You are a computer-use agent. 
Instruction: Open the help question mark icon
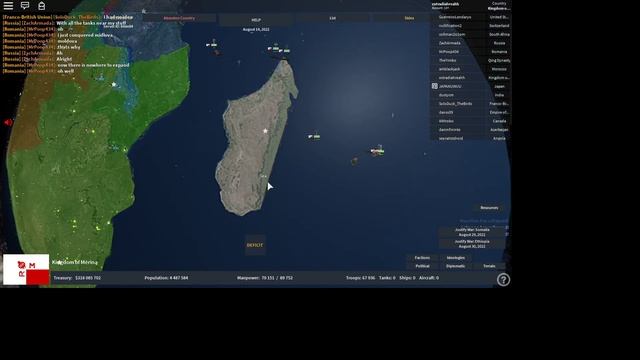[x=503, y=280]
